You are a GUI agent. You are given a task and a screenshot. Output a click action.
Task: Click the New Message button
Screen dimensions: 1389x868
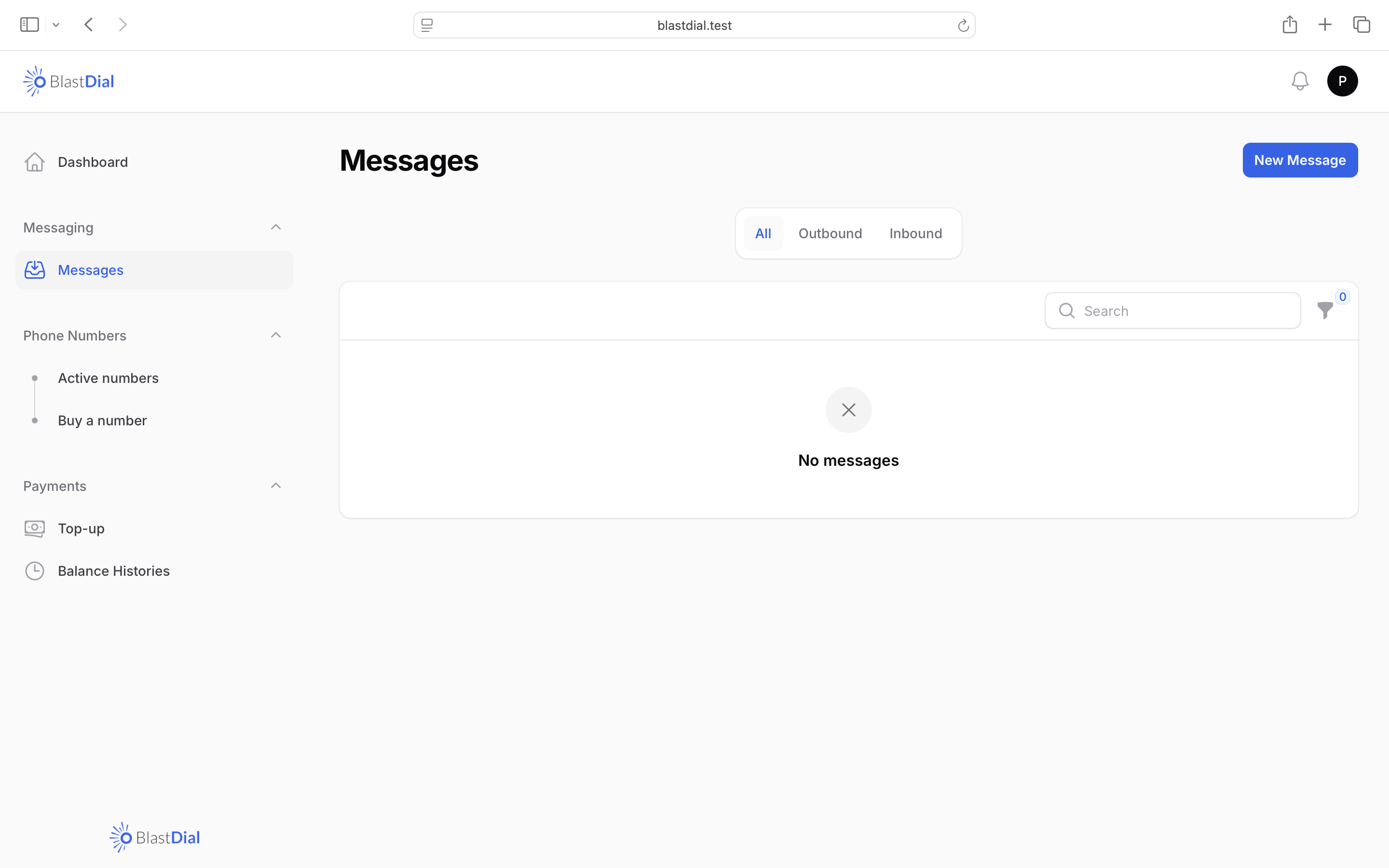click(x=1300, y=160)
